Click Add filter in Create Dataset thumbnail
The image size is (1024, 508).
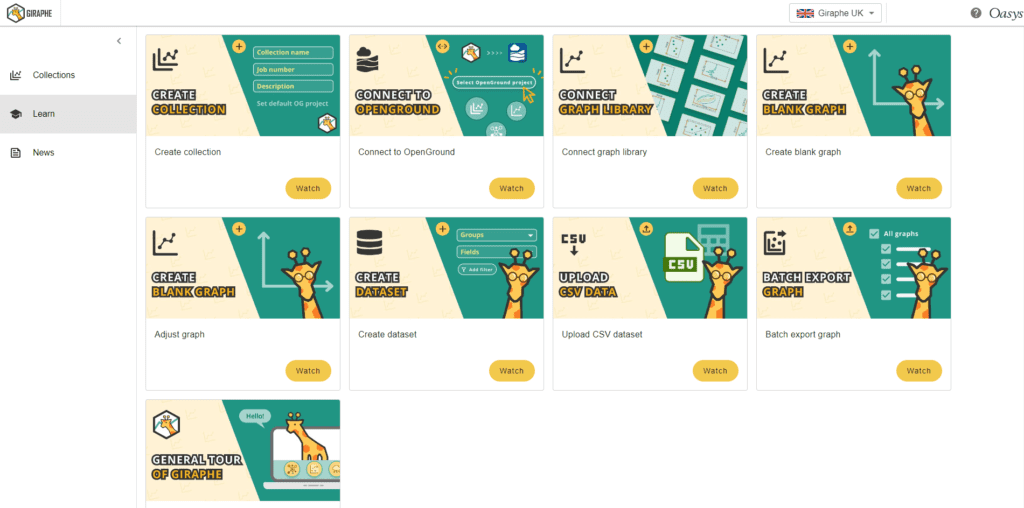pyautogui.click(x=477, y=269)
